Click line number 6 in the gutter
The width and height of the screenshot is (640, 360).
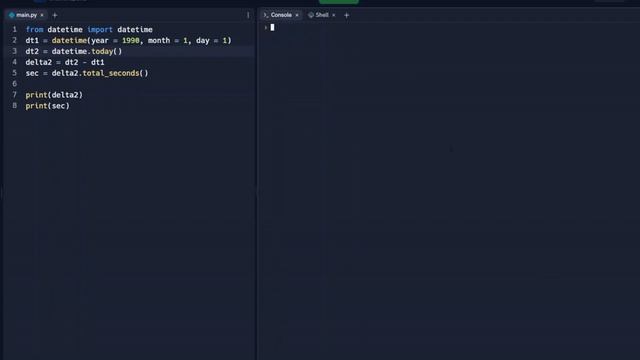point(15,84)
